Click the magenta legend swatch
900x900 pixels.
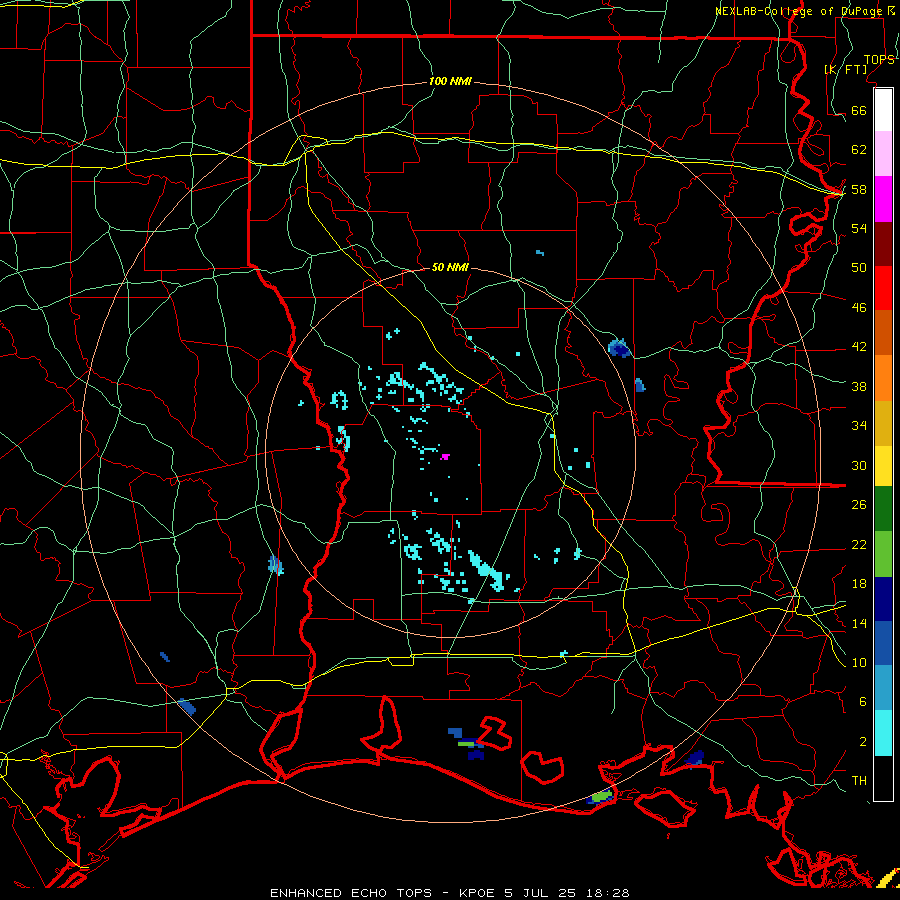point(883,199)
